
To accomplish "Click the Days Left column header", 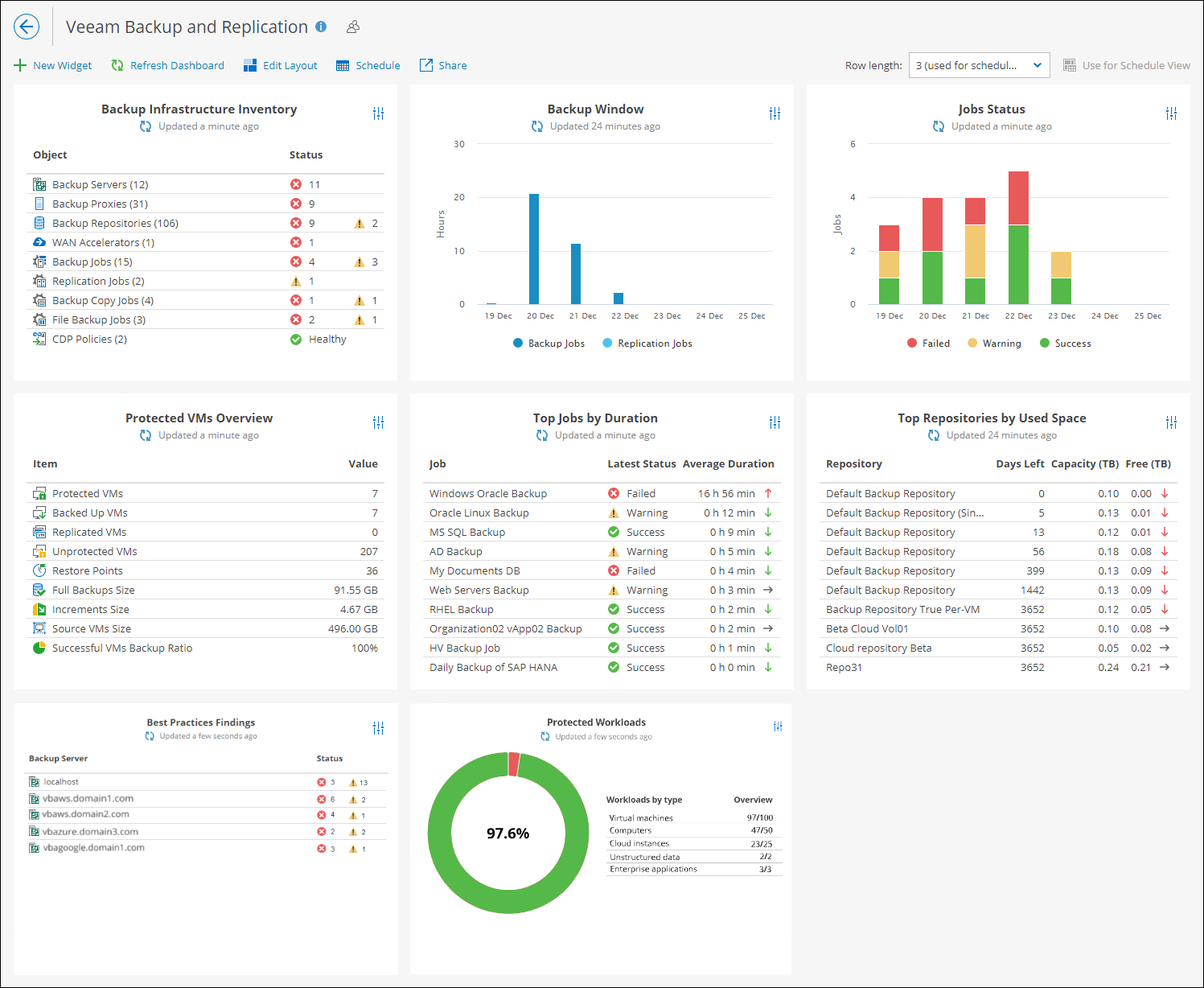I will (x=1020, y=464).
